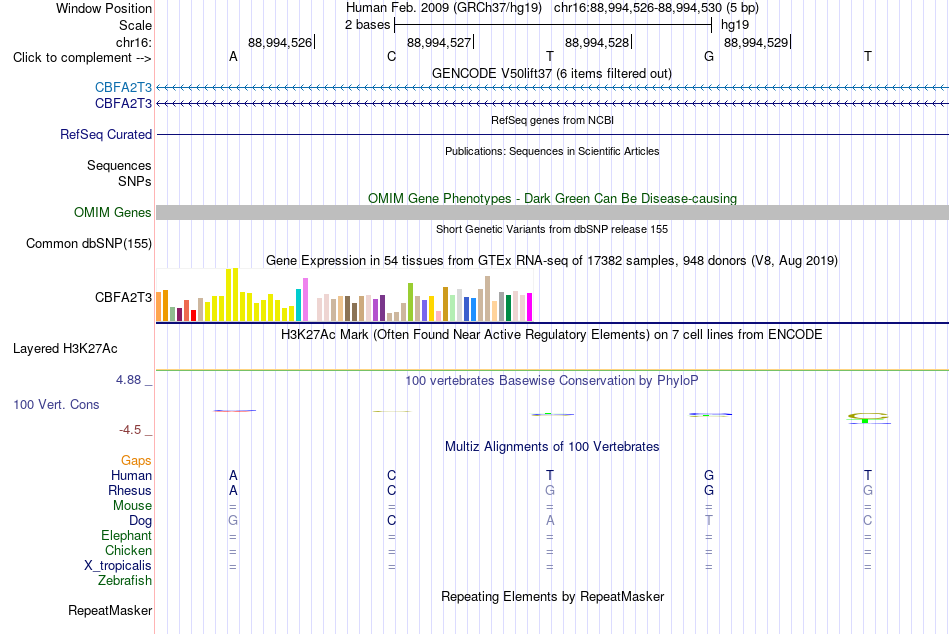Select the Human alignment row label

[x=131, y=475]
